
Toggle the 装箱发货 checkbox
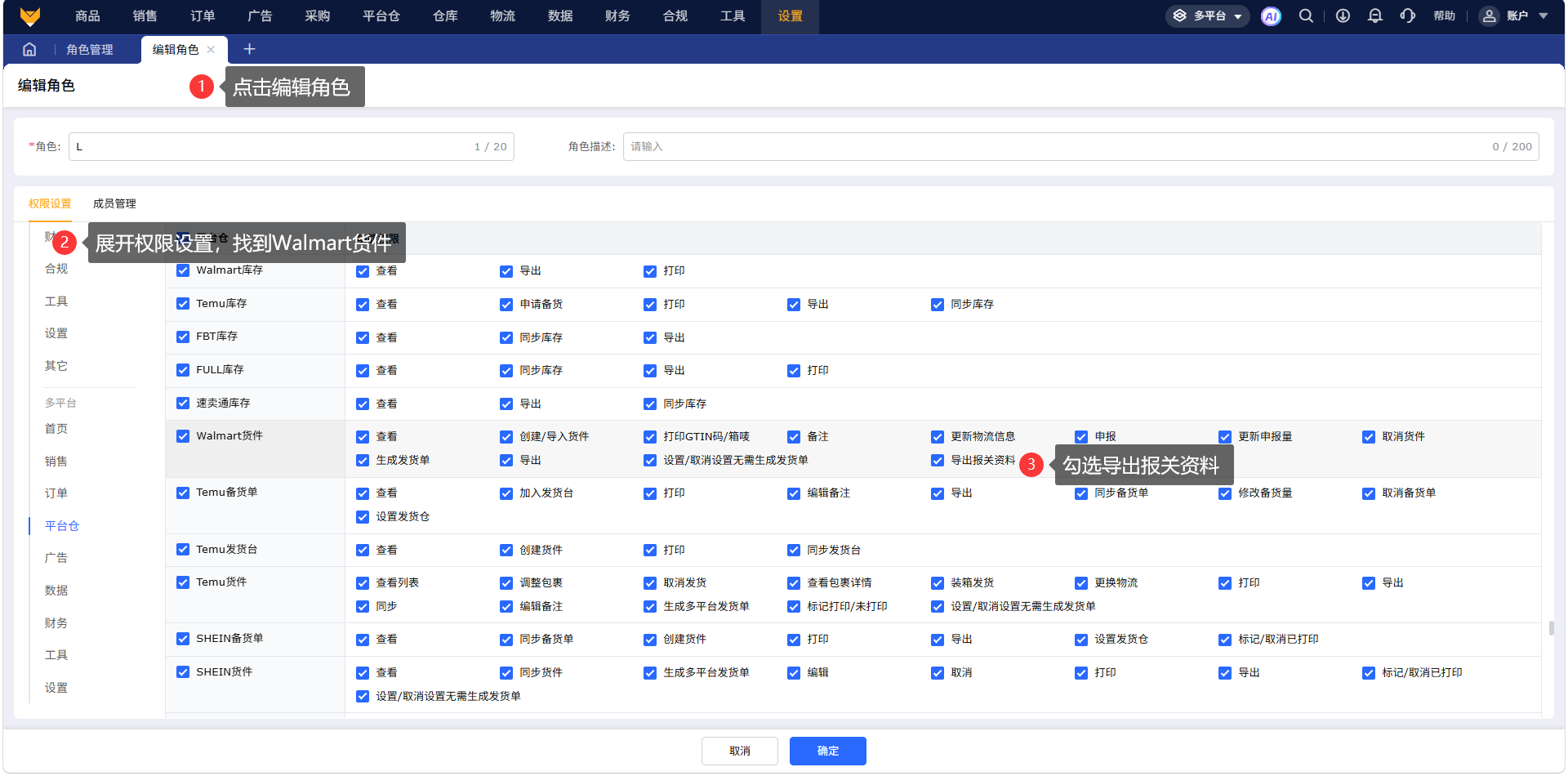(x=938, y=583)
